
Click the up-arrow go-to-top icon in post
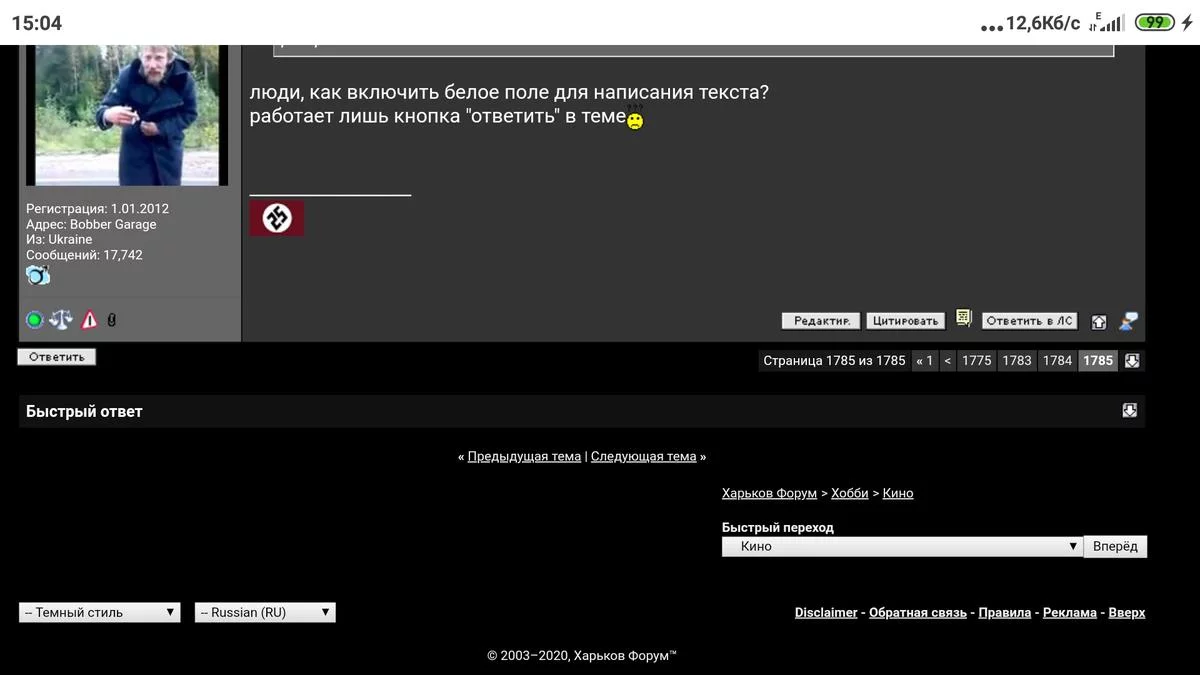(1098, 322)
